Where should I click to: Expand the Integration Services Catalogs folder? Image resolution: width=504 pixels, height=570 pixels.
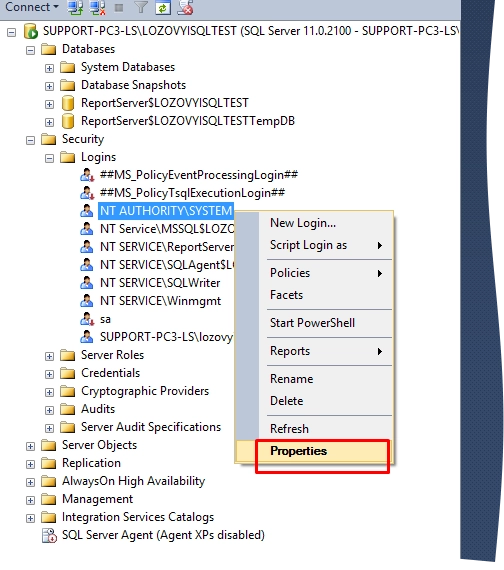tap(31, 518)
